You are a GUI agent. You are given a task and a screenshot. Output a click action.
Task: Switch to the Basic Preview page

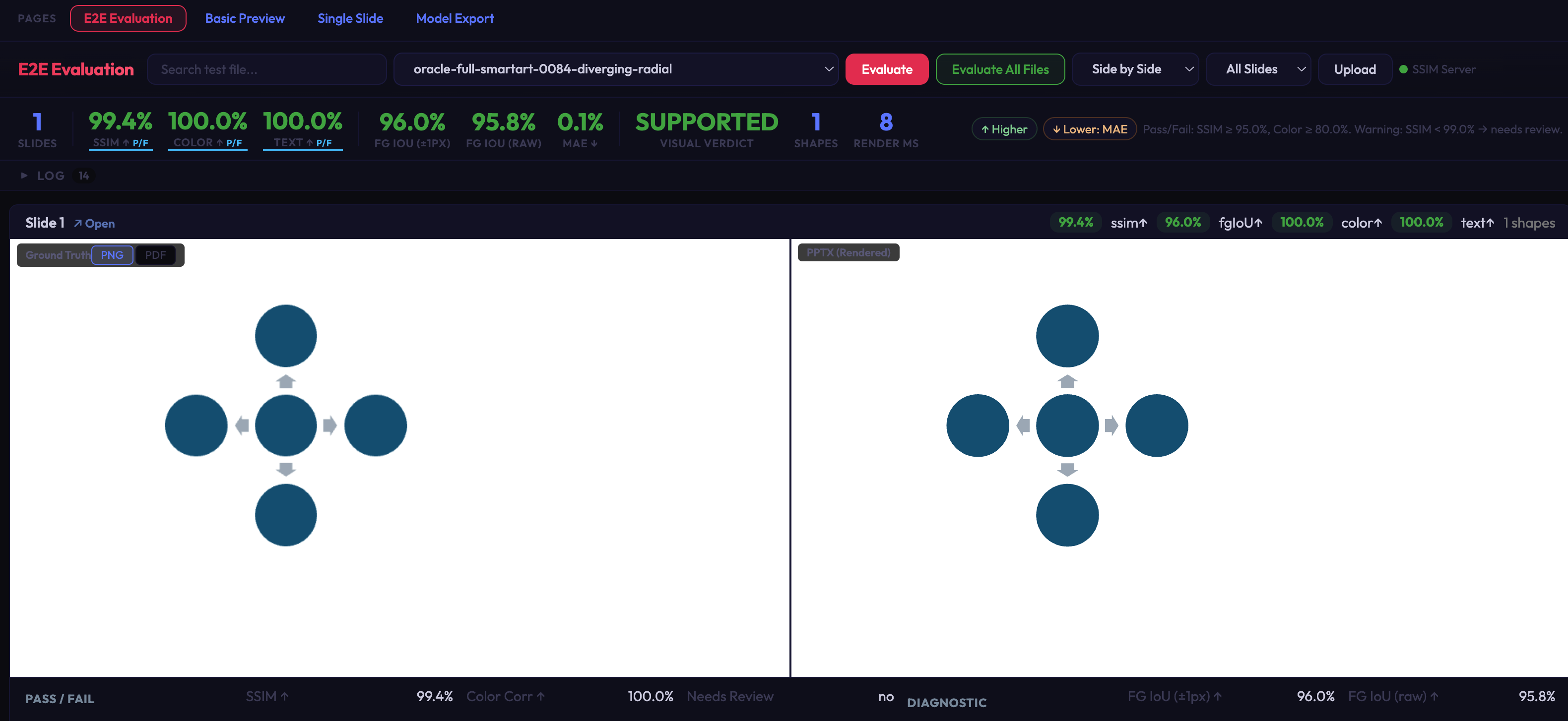245,18
